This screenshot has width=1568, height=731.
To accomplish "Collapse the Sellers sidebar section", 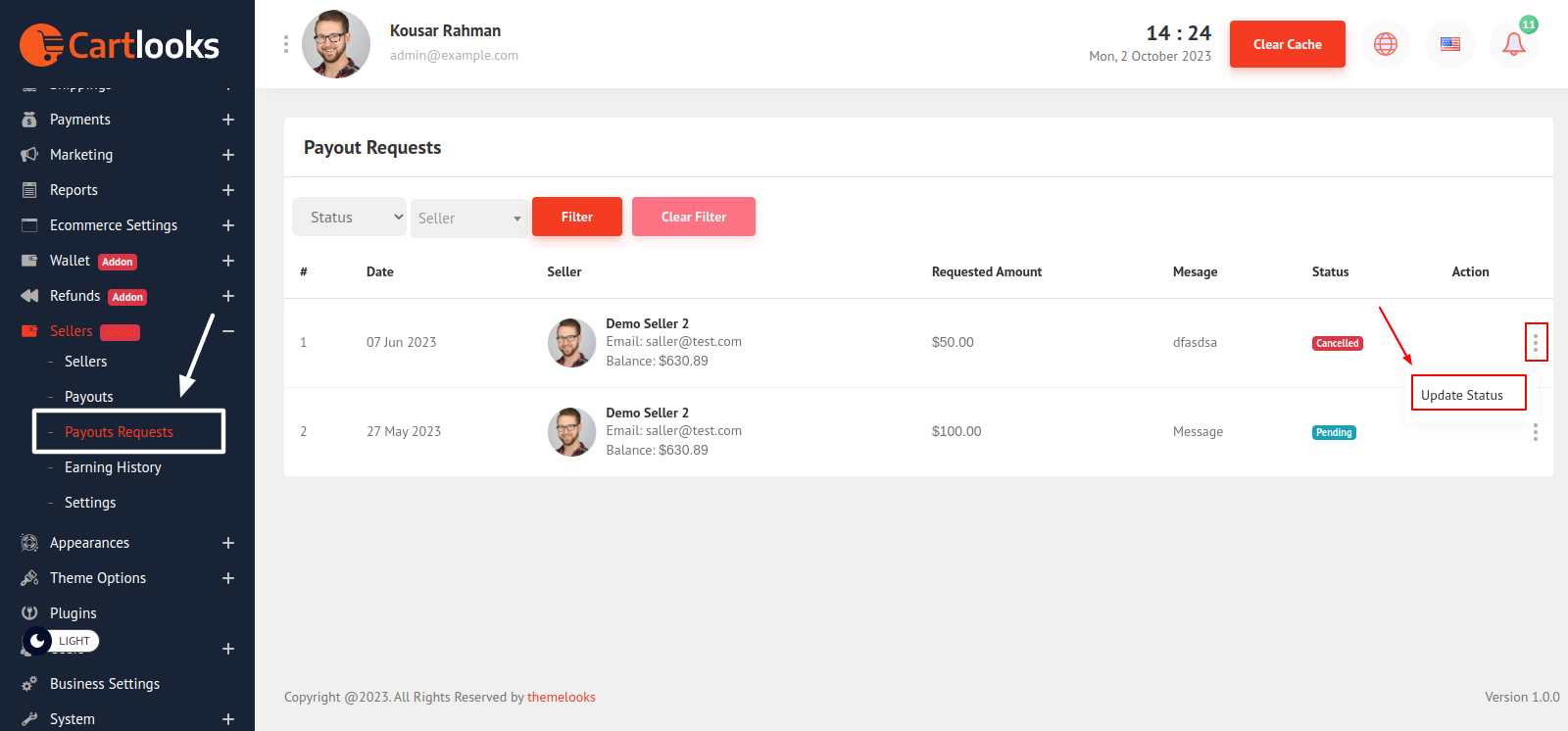I will click(x=227, y=331).
